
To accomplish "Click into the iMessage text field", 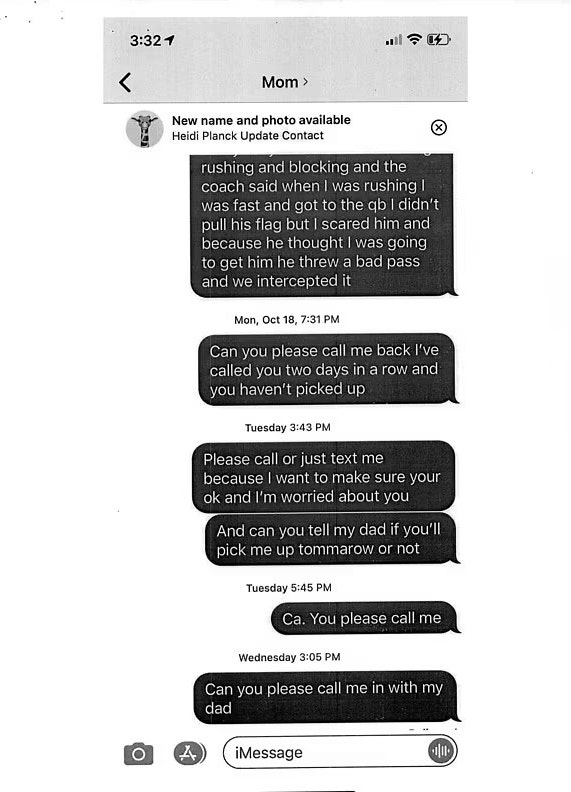I will tap(340, 752).
